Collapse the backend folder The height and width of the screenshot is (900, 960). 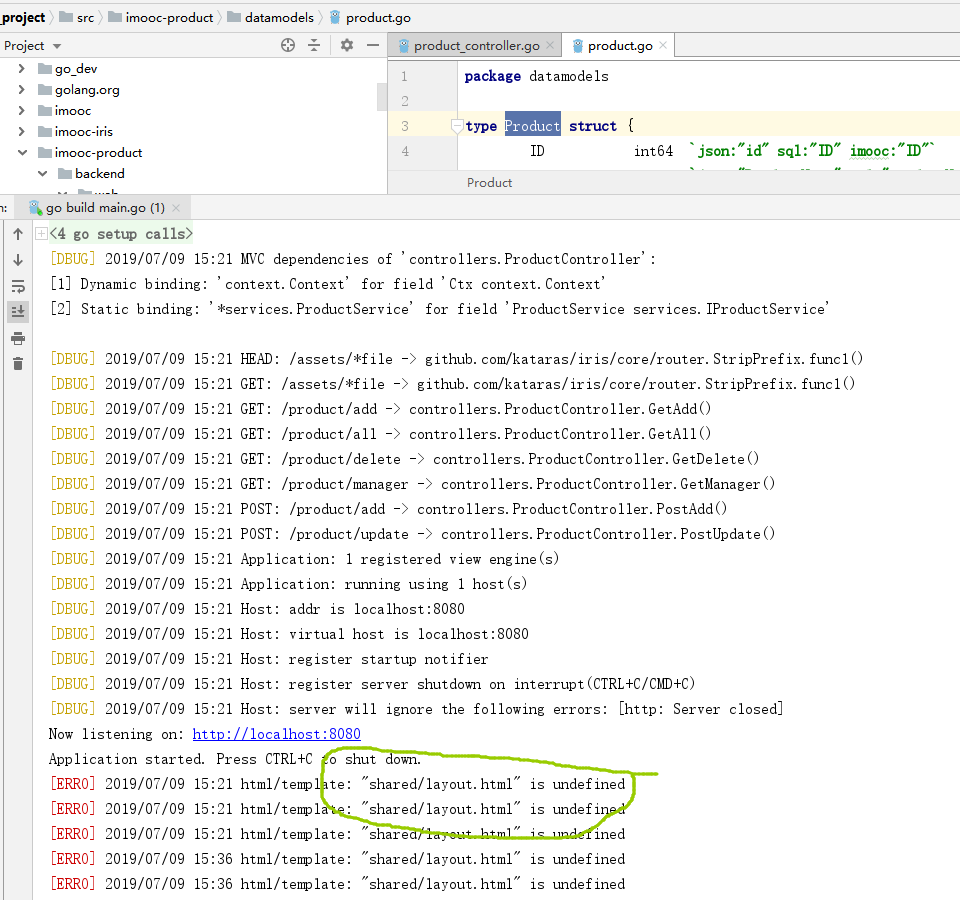point(42,173)
